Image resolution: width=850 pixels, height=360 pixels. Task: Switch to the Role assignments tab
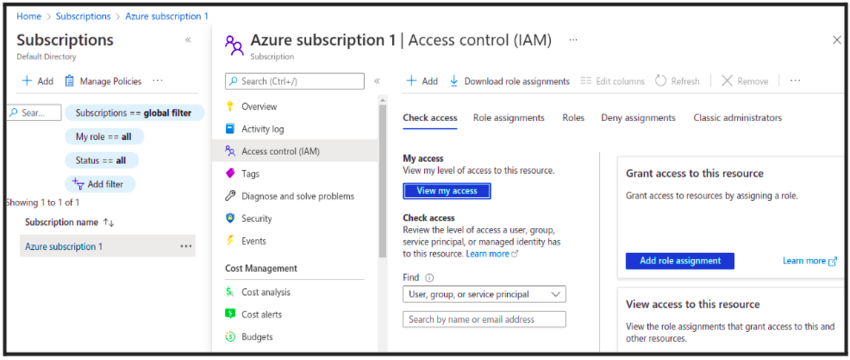(x=508, y=118)
